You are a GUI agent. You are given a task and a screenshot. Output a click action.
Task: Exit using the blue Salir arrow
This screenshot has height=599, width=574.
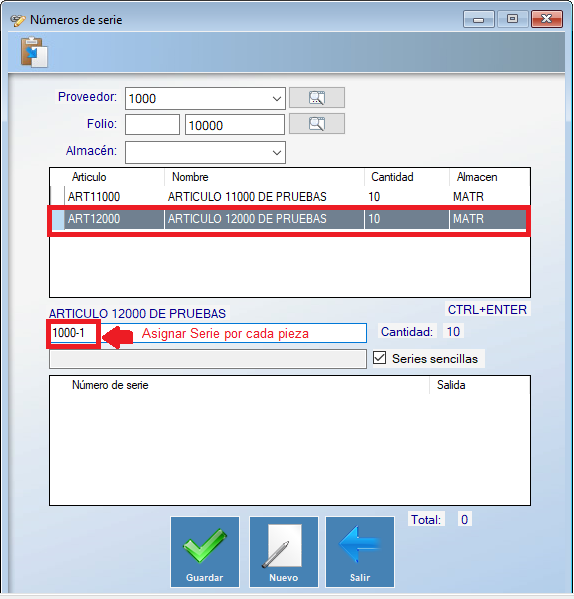point(360,552)
